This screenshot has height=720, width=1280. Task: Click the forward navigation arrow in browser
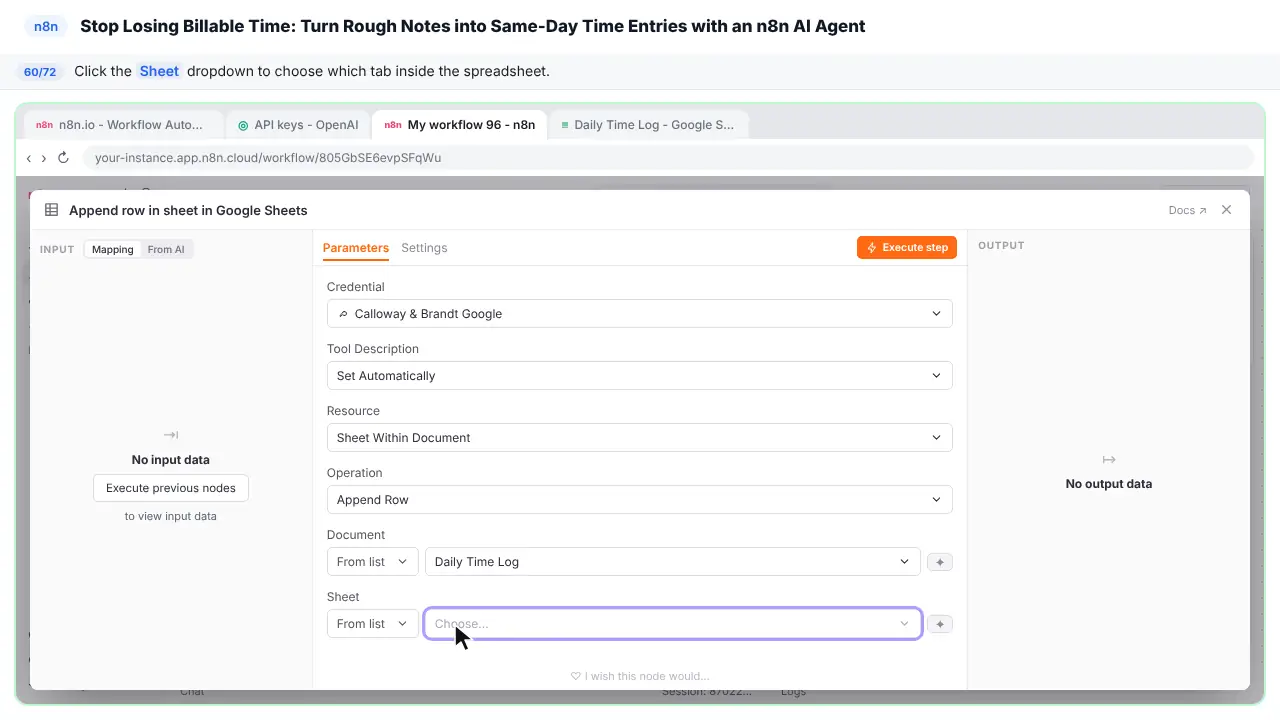[43, 158]
